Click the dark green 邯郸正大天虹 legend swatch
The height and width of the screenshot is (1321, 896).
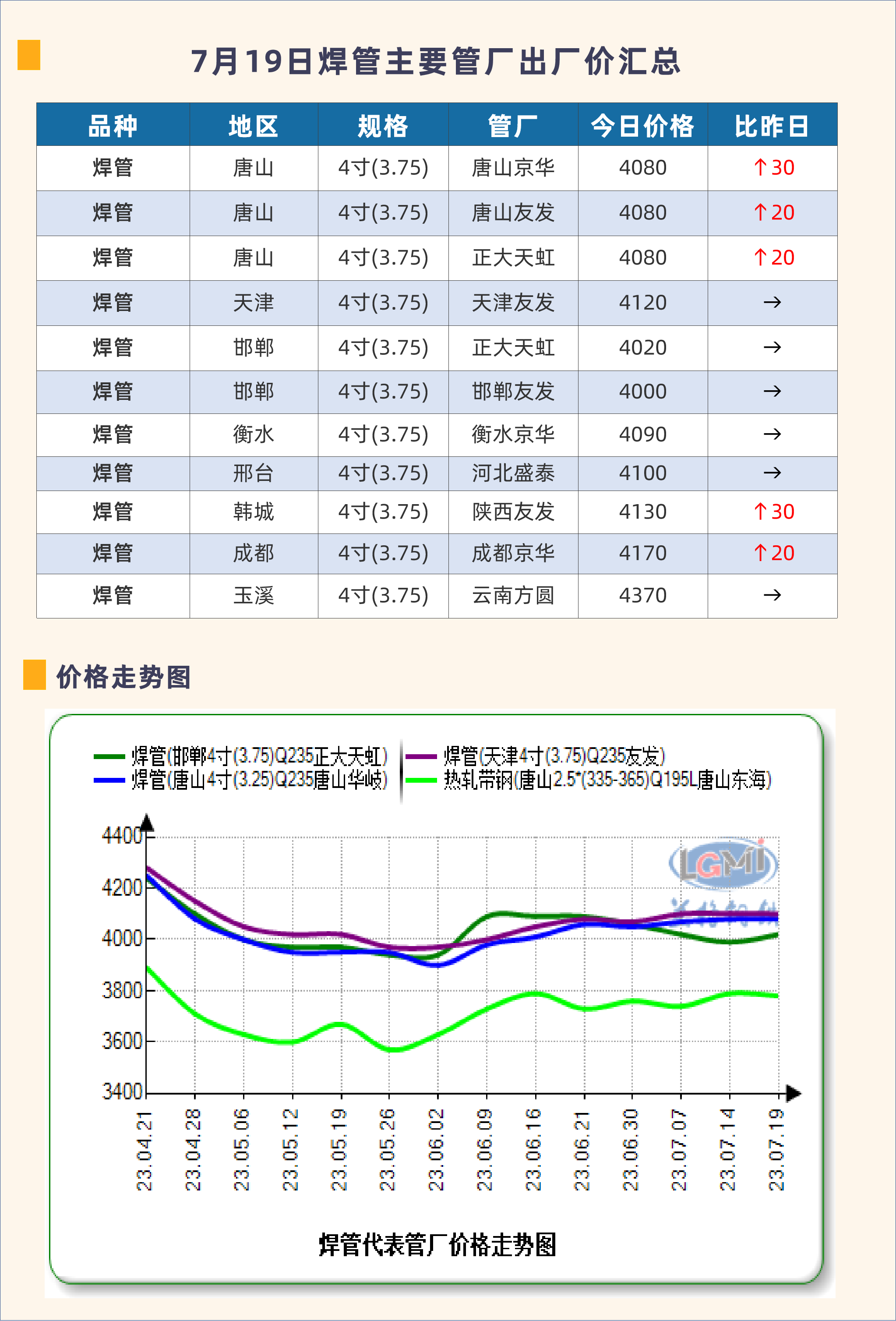tap(109, 756)
